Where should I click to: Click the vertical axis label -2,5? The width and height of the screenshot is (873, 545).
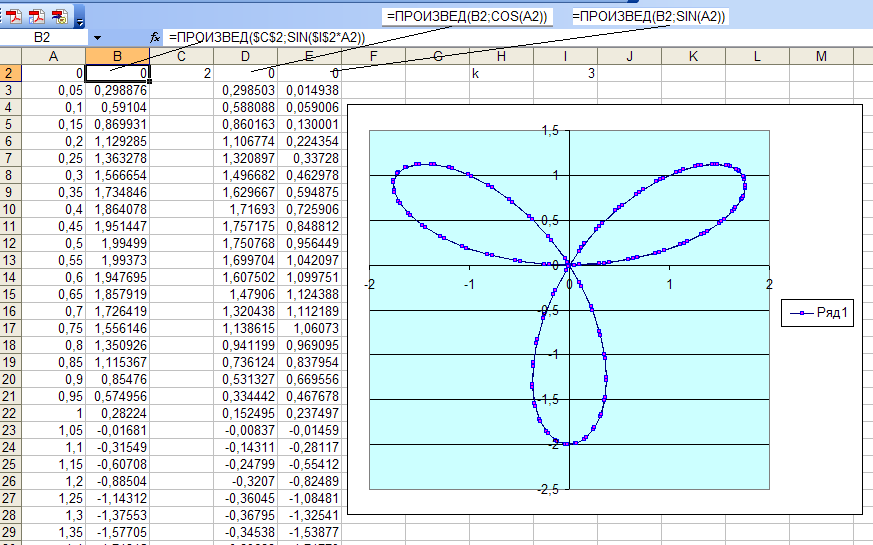click(x=547, y=489)
